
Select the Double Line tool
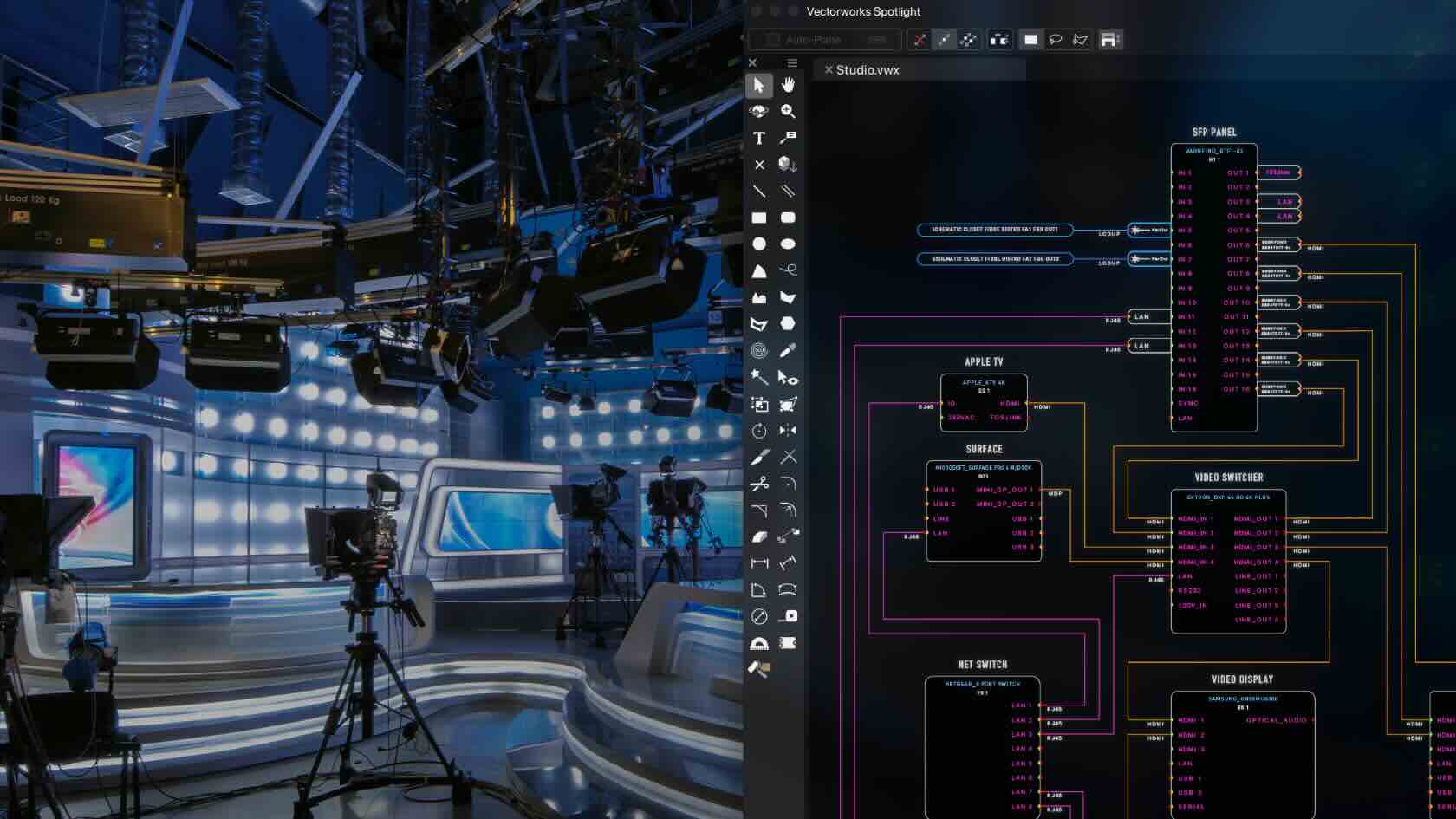point(789,190)
